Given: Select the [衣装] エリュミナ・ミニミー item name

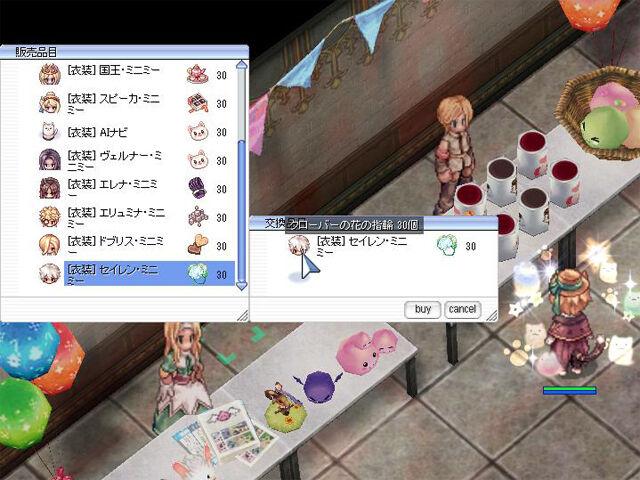Looking at the screenshot, I should [116, 218].
